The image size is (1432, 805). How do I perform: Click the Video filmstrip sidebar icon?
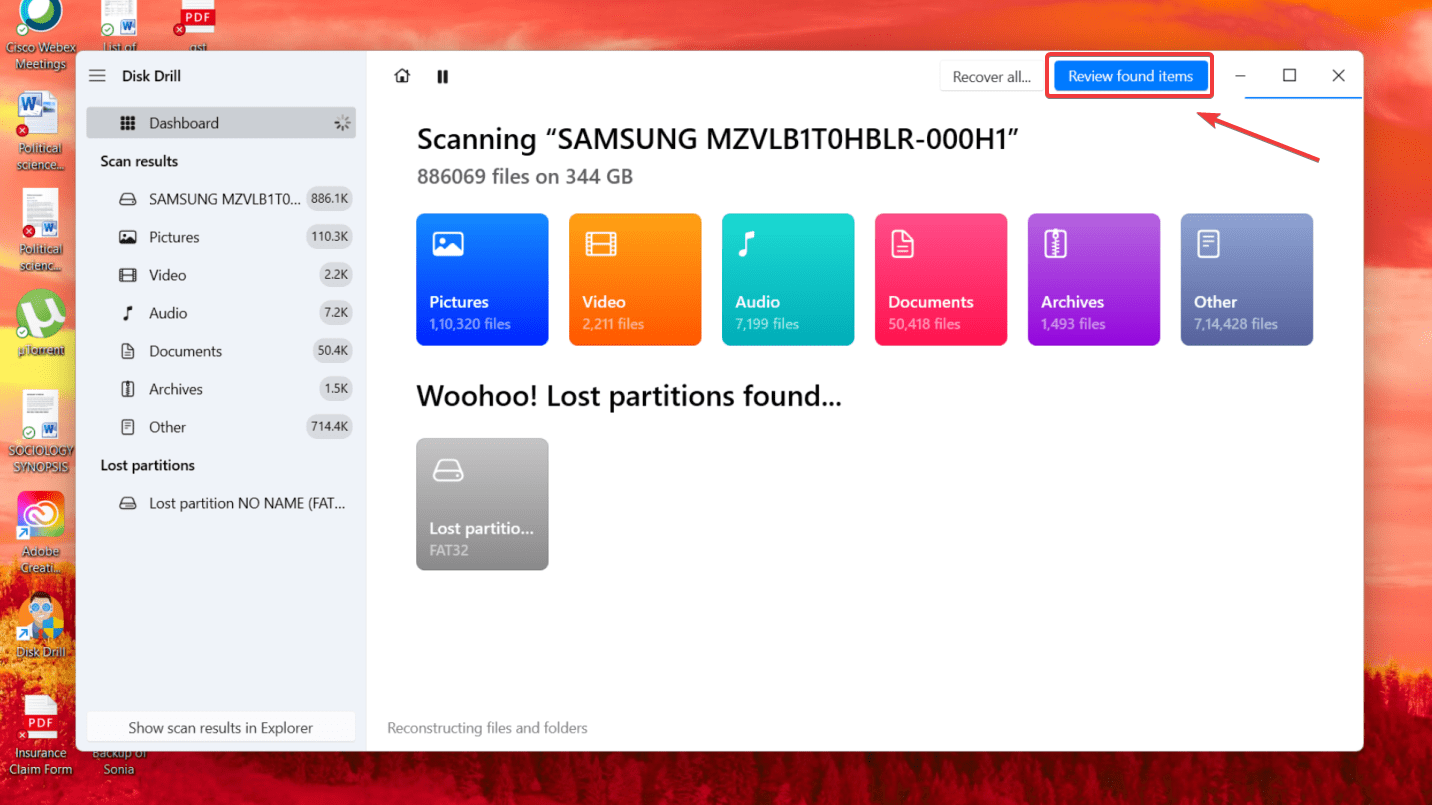(x=128, y=275)
